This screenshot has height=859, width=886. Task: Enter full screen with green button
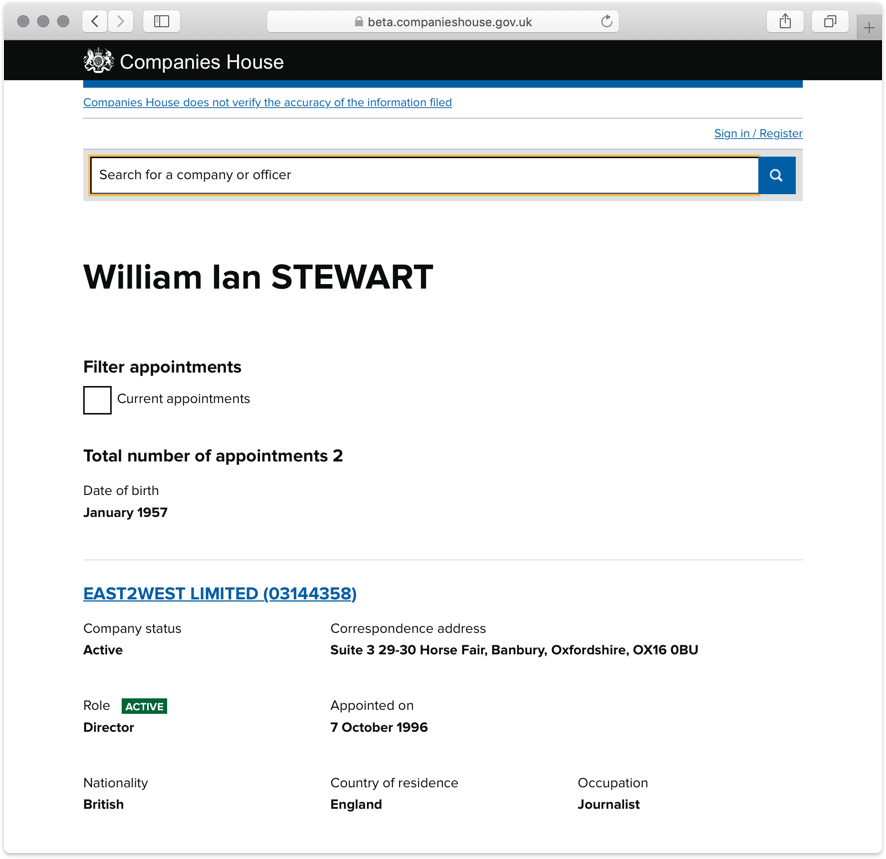coord(63,21)
